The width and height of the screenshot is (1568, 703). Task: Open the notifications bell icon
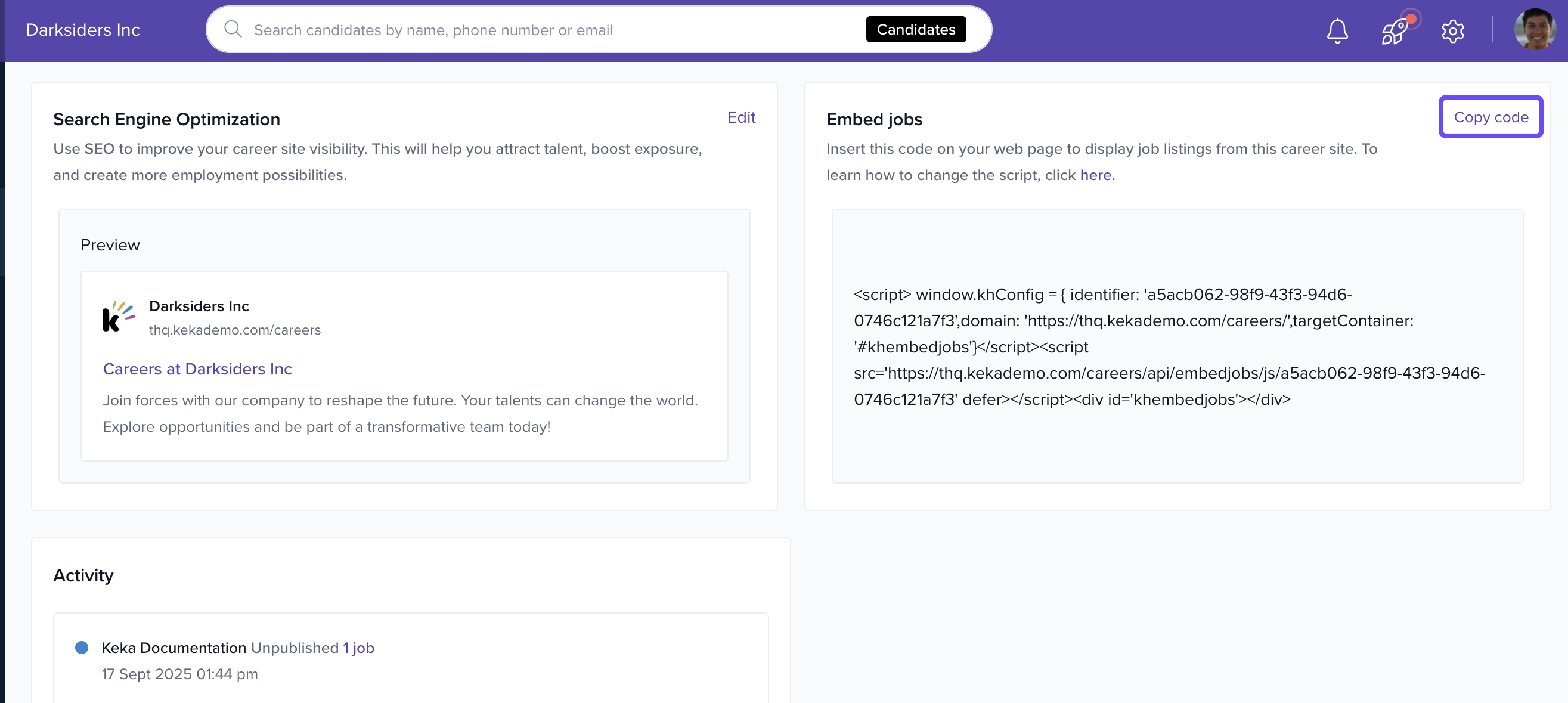[1337, 30]
